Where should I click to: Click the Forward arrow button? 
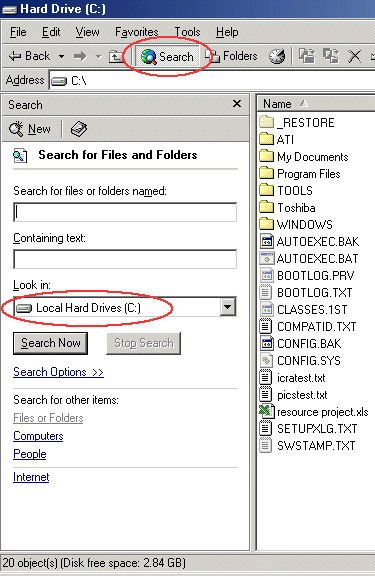(x=80, y=56)
